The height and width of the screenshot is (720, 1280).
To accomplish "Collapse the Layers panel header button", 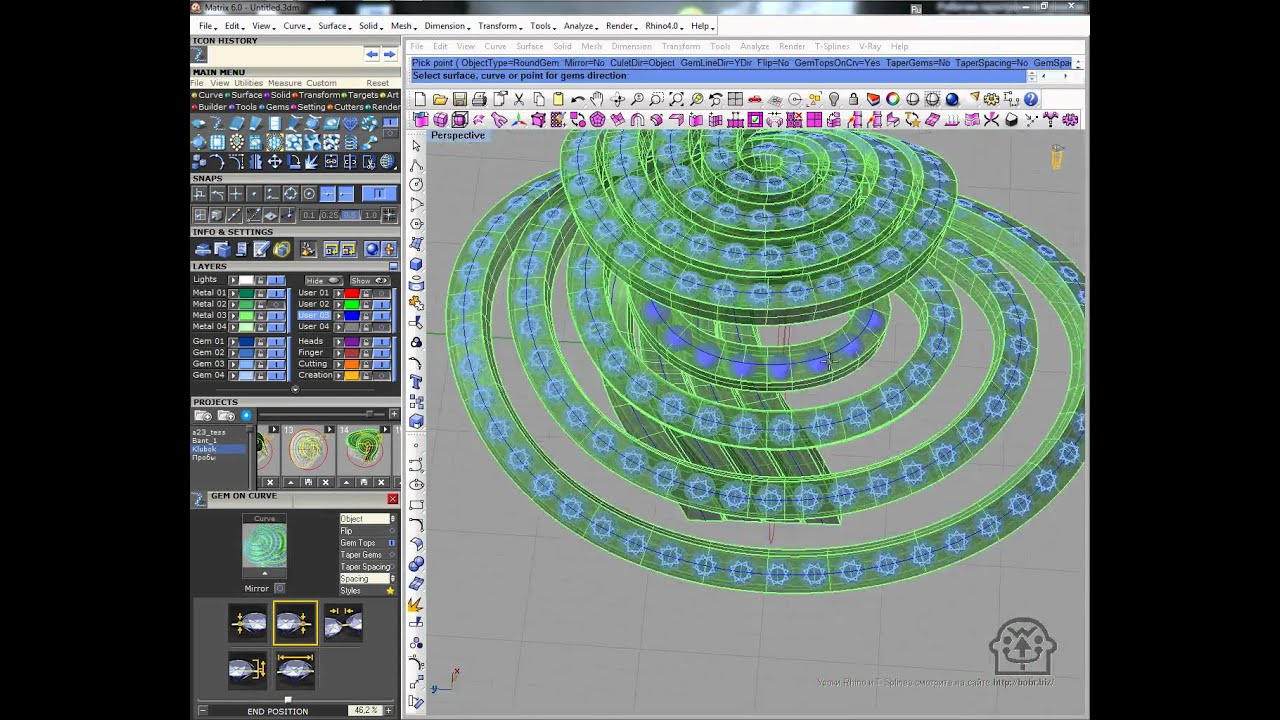I will coord(393,267).
